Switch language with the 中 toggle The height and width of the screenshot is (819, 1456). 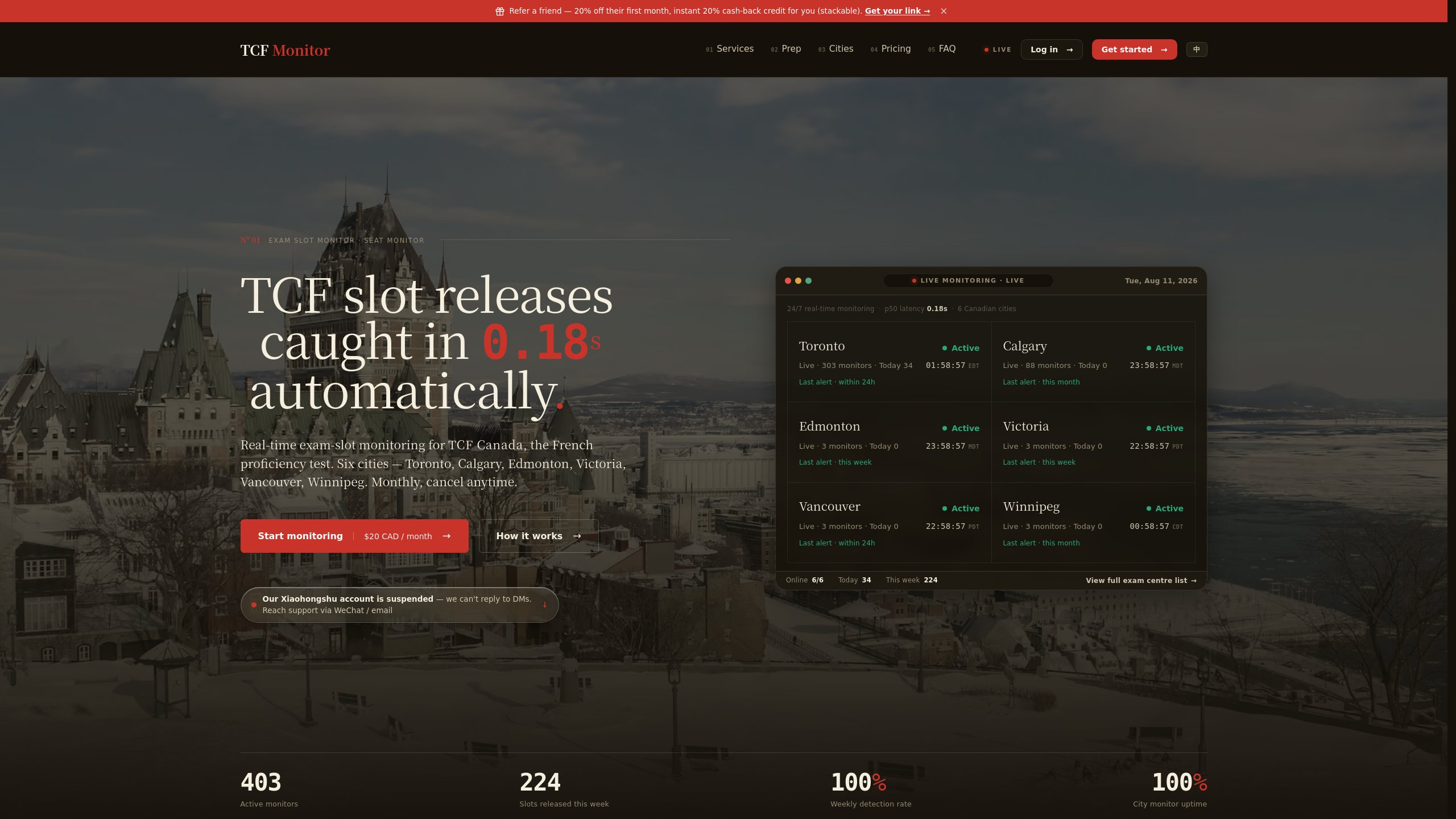pos(1197,49)
